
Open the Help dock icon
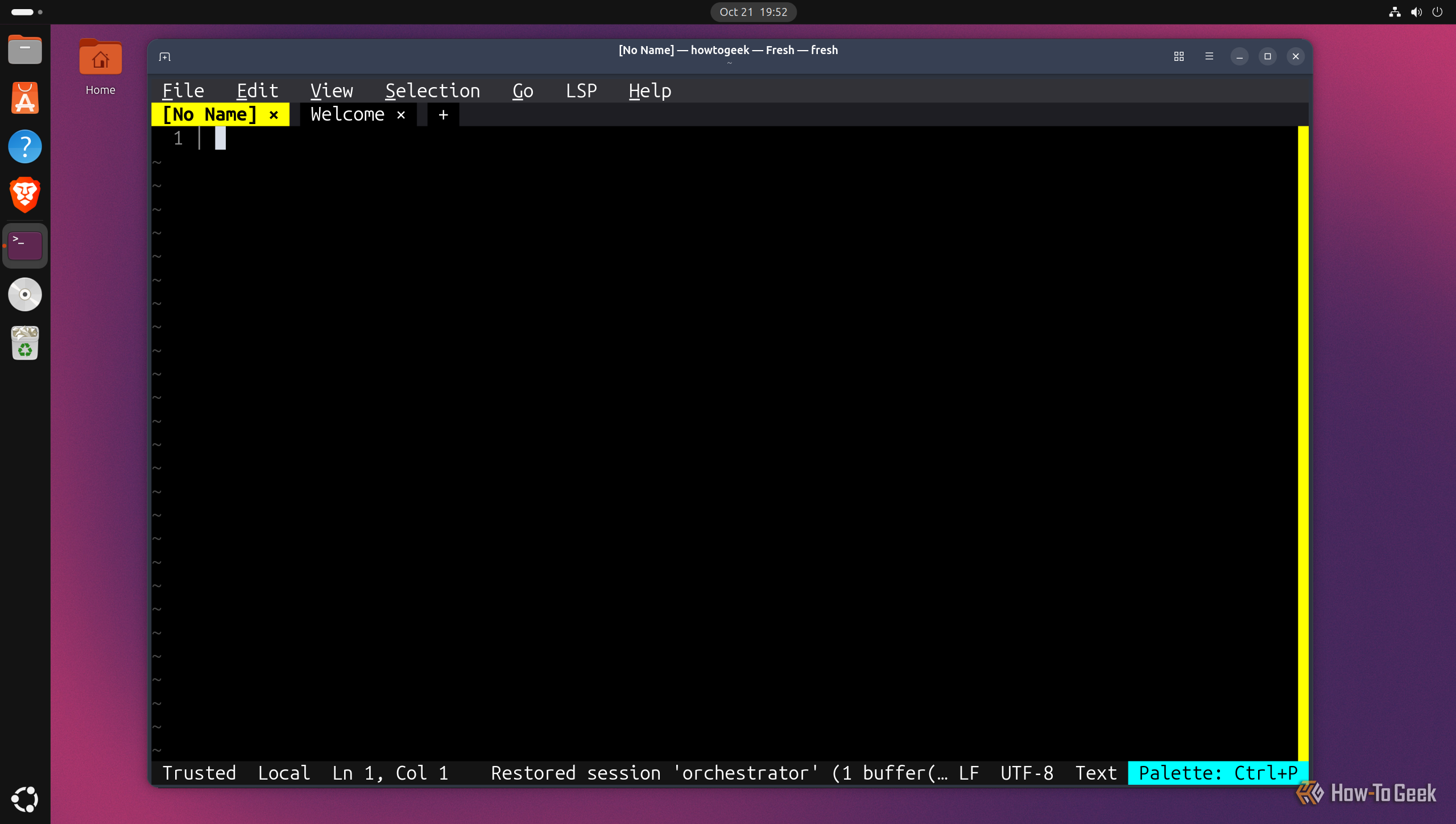click(25, 147)
